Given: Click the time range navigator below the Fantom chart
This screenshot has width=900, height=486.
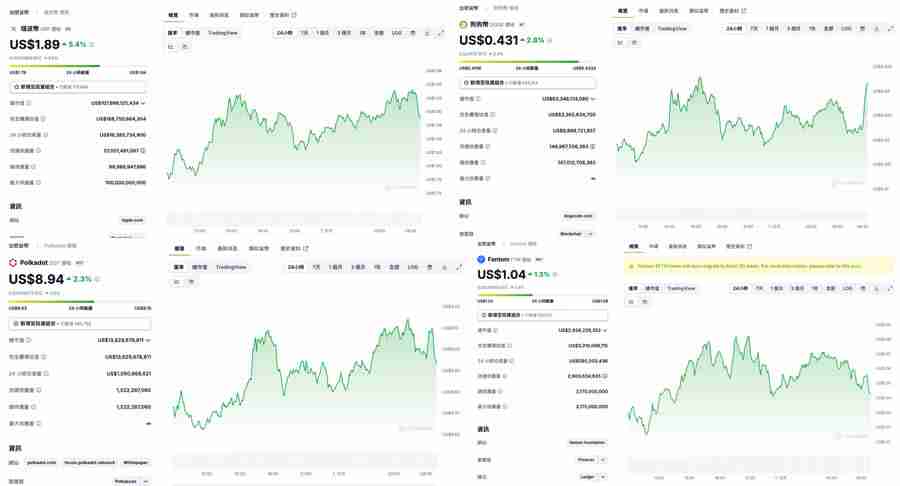Looking at the screenshot, I should 758,466.
